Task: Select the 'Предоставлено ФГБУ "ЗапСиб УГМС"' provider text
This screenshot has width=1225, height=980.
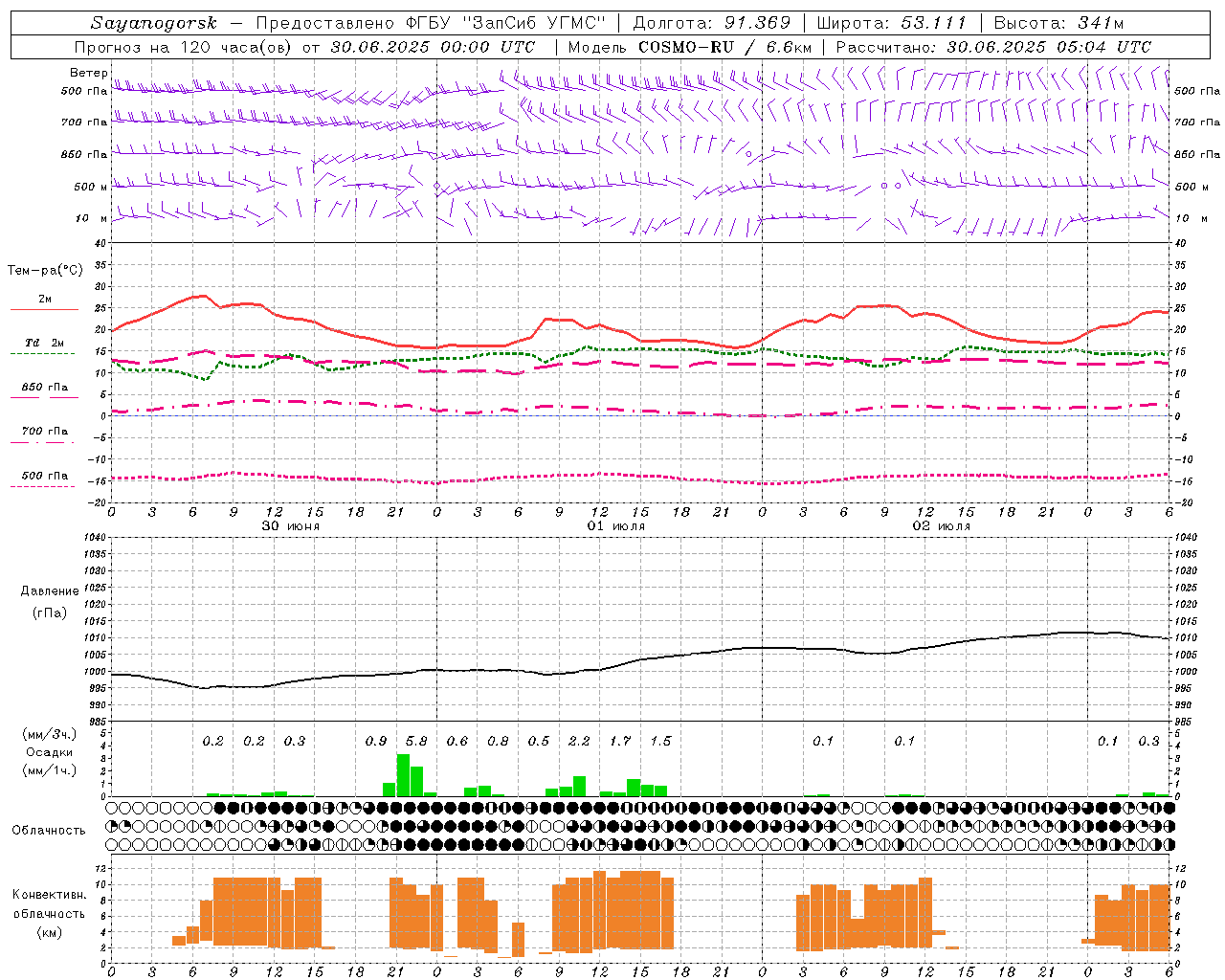Action: pos(432,23)
